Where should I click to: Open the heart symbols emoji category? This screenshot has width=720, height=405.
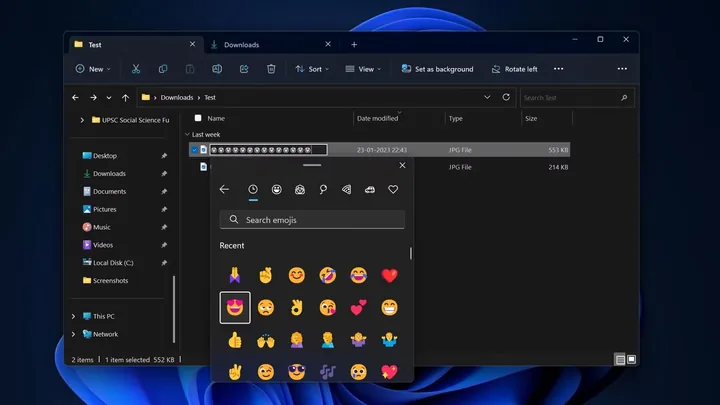coord(393,189)
